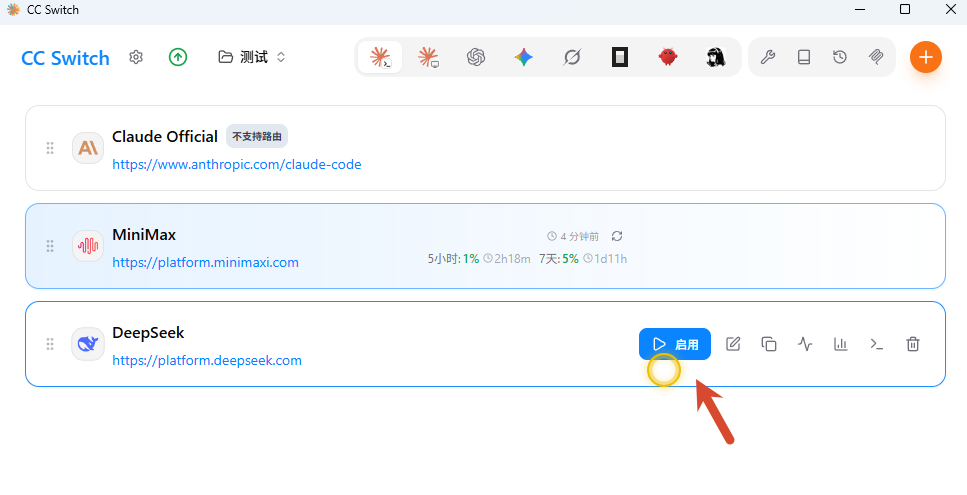This screenshot has height=495, width=967.
Task: Click the MiniMax drag handle
Action: point(50,246)
